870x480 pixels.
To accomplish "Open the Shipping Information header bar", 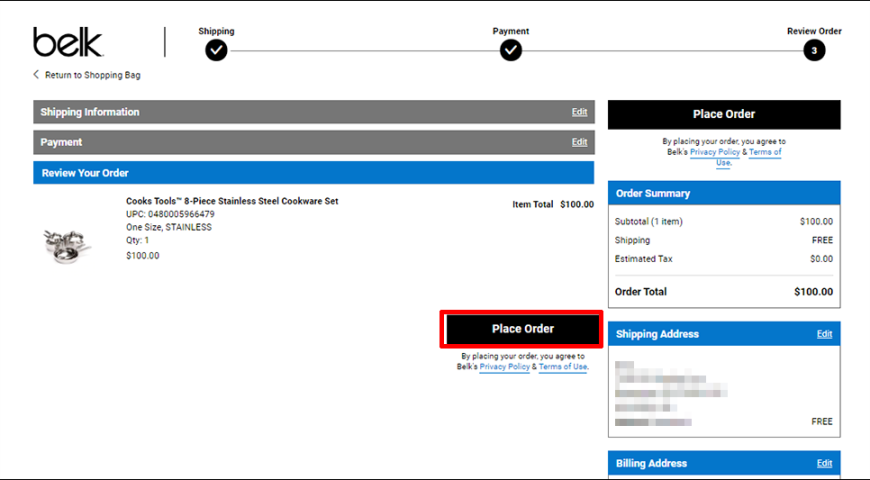I will [x=313, y=112].
